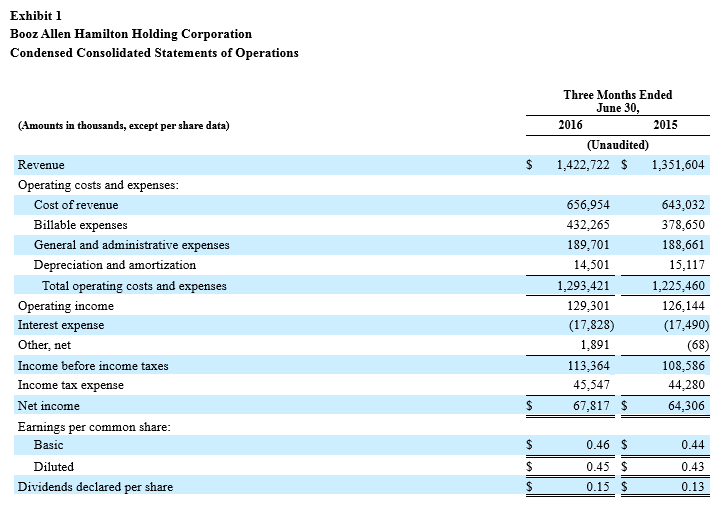
Task: Select the 2016 revenue value 1,422,722
Action: (583, 165)
